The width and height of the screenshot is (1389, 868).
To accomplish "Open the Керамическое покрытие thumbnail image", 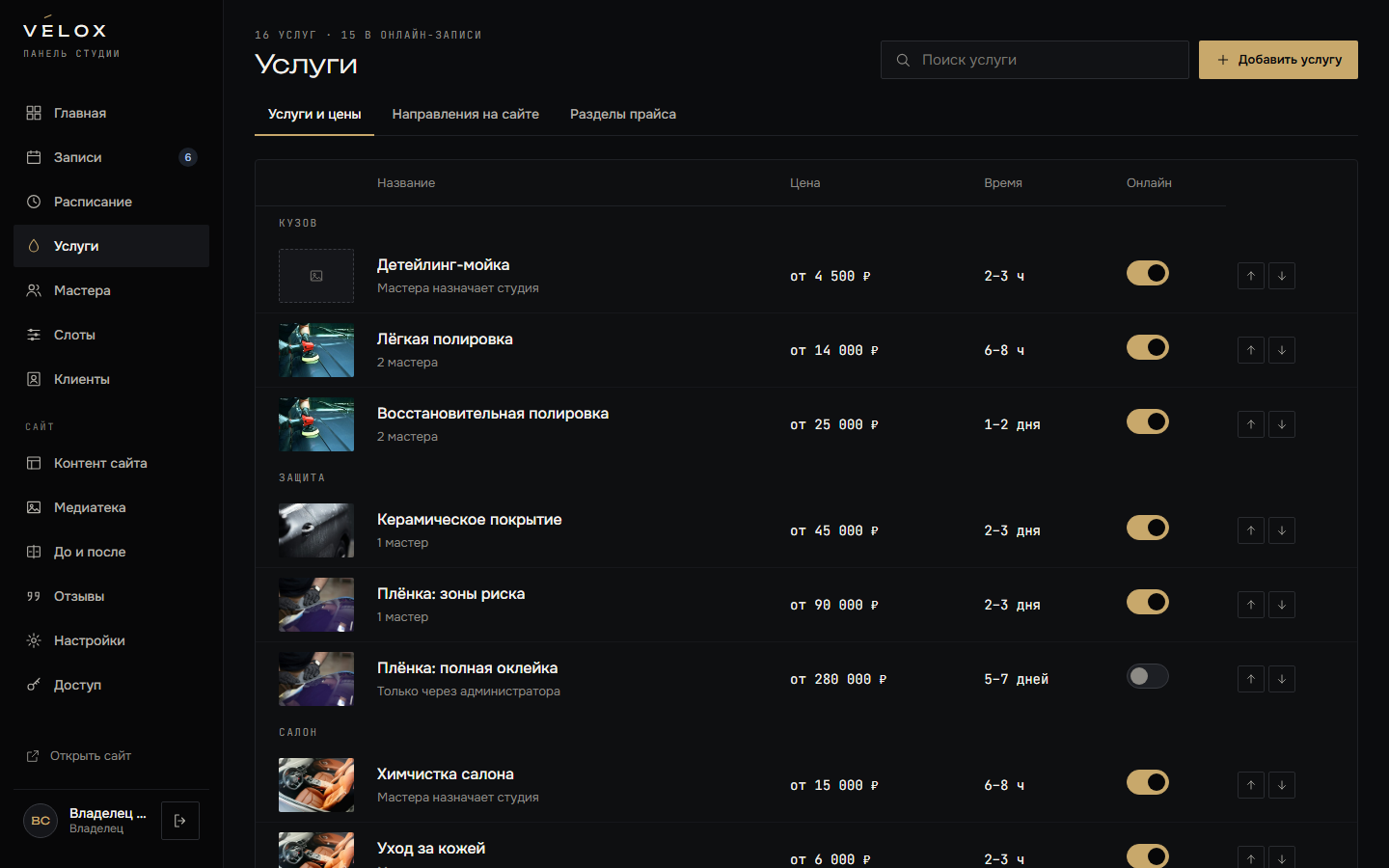I will [316, 530].
